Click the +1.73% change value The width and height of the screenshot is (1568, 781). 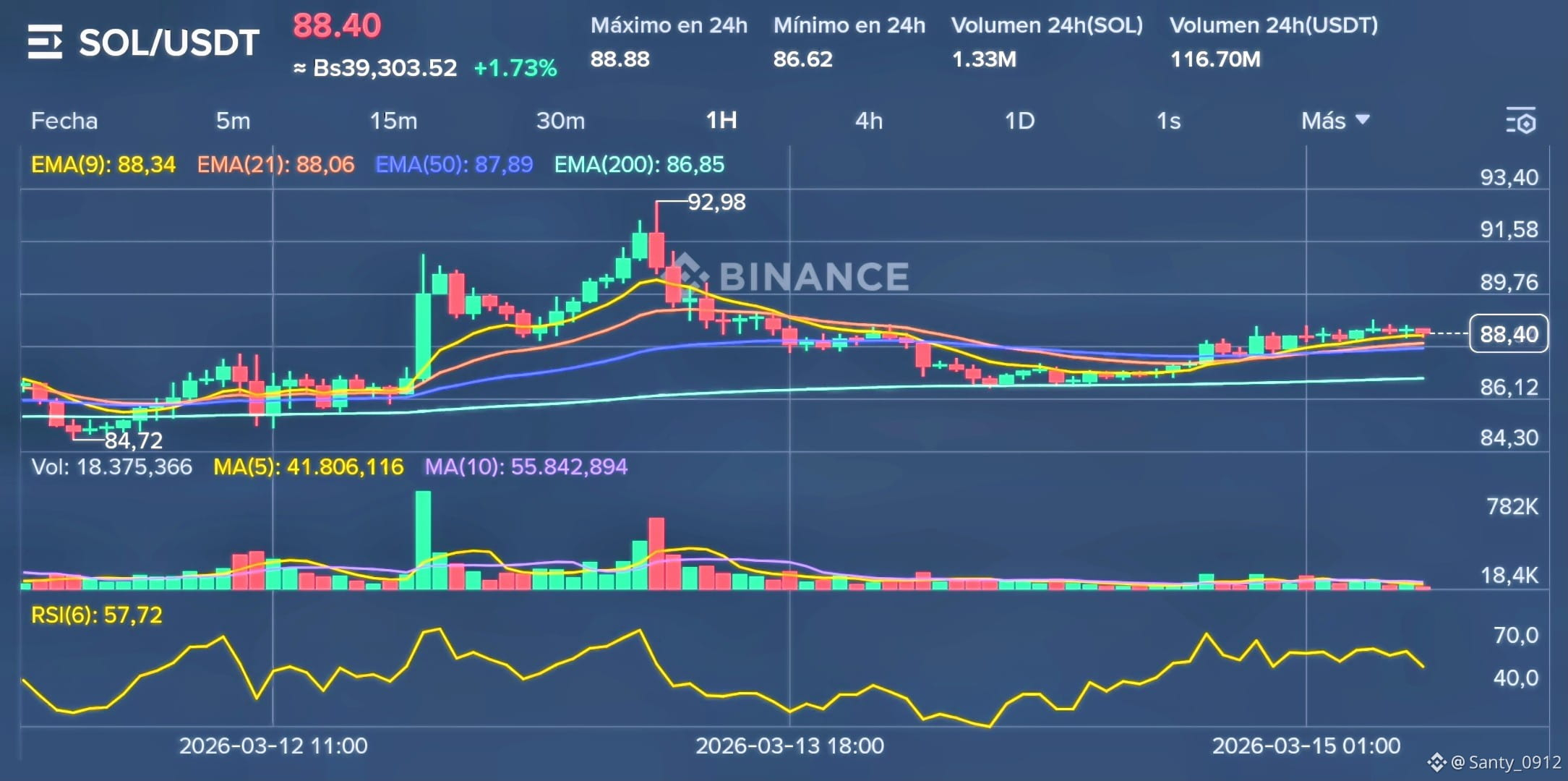click(515, 68)
